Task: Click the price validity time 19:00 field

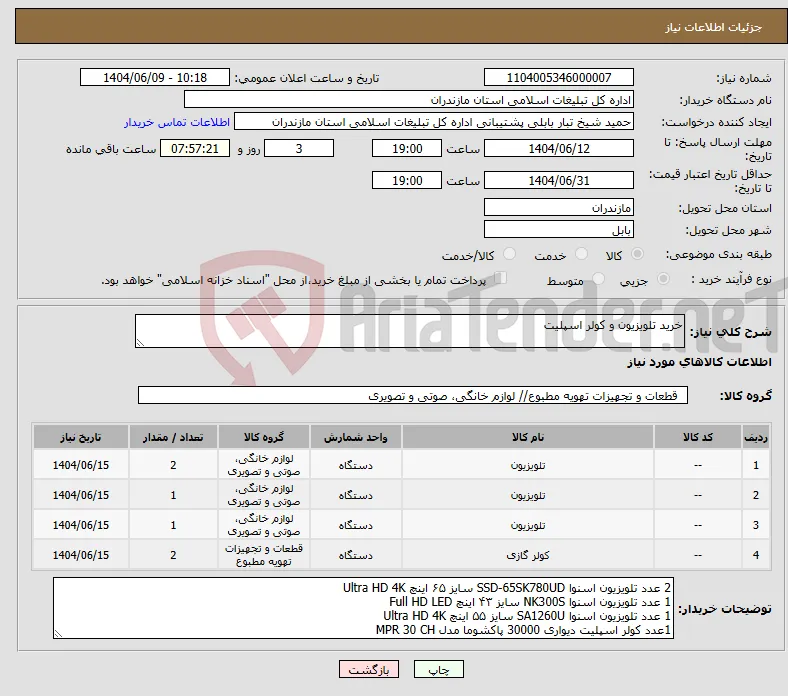Action: tap(407, 180)
